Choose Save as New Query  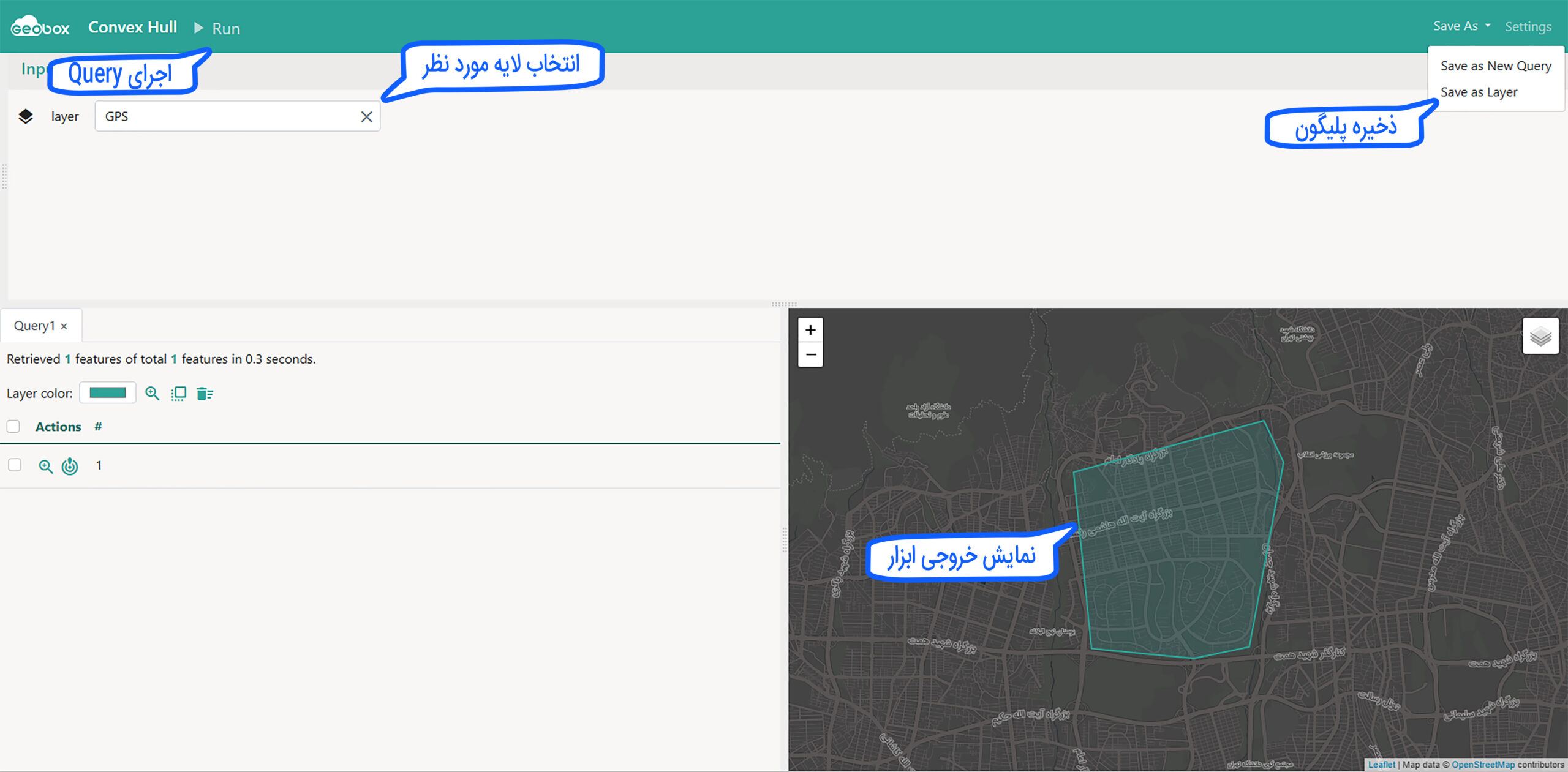(1495, 66)
